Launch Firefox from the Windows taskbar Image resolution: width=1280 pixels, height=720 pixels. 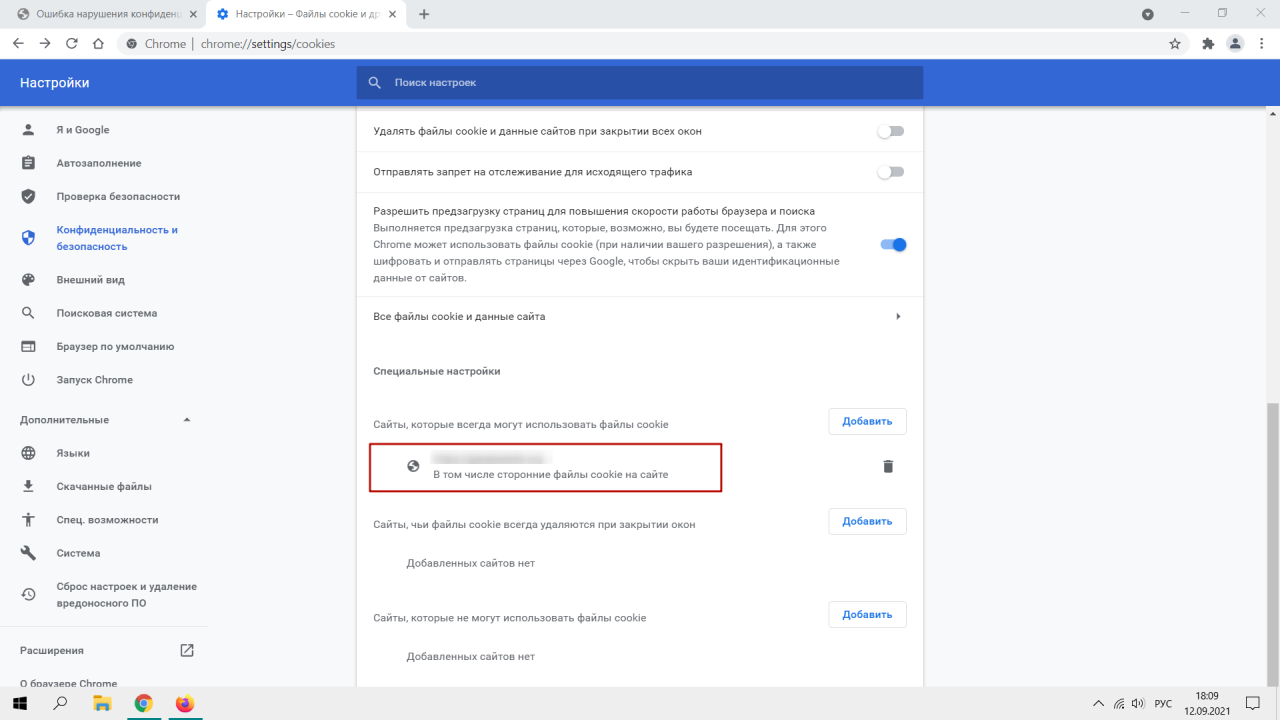tap(184, 703)
